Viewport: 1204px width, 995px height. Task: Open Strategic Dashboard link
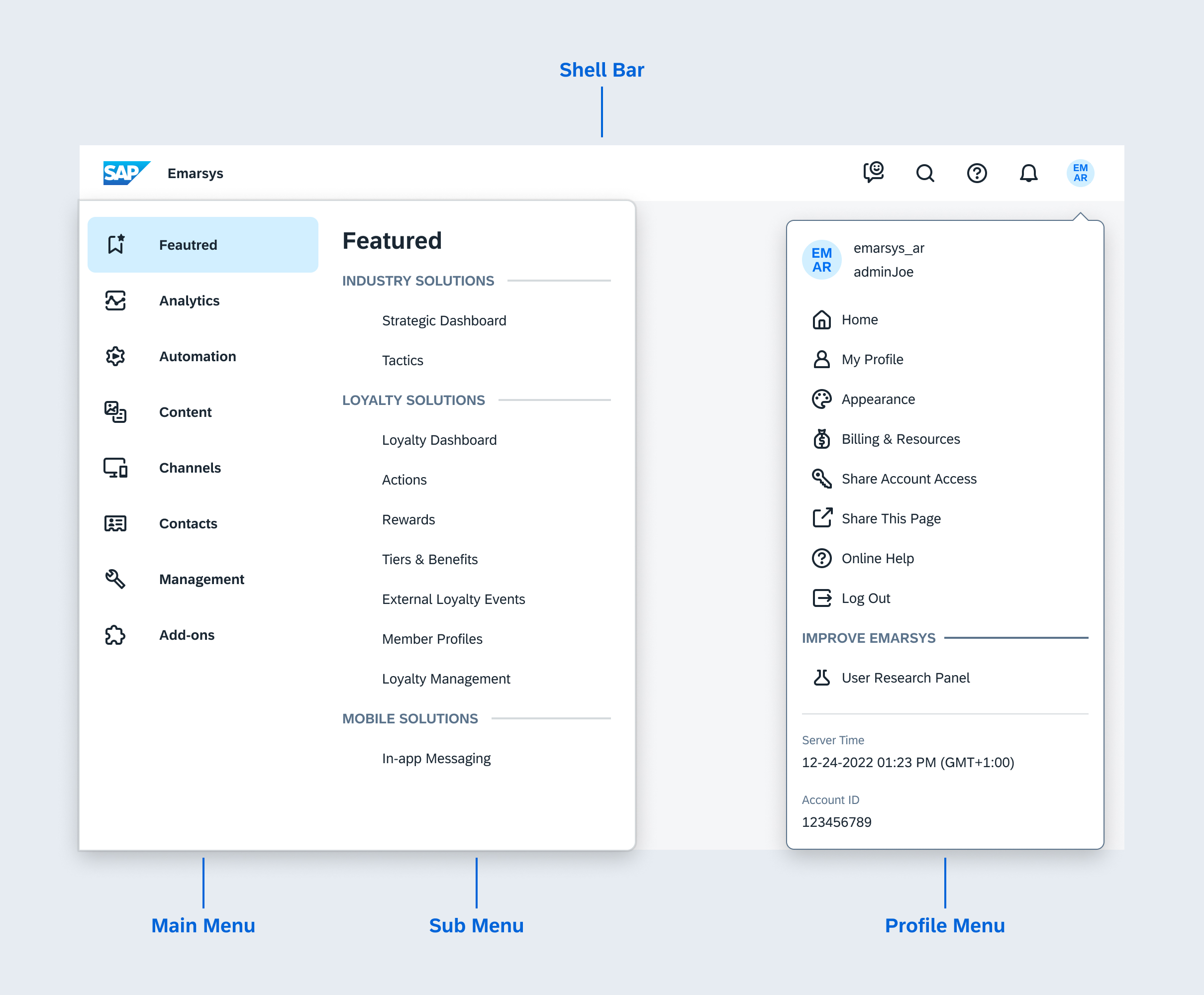point(444,320)
